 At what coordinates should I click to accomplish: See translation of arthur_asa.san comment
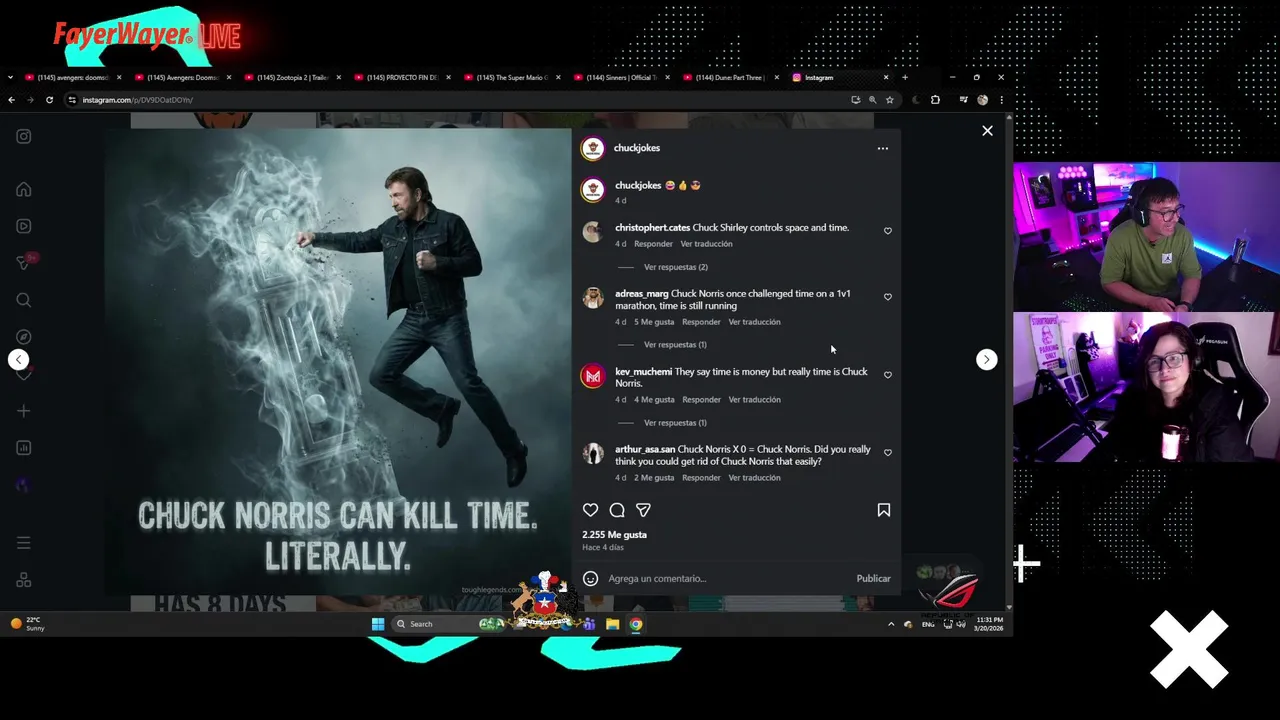tap(754, 478)
